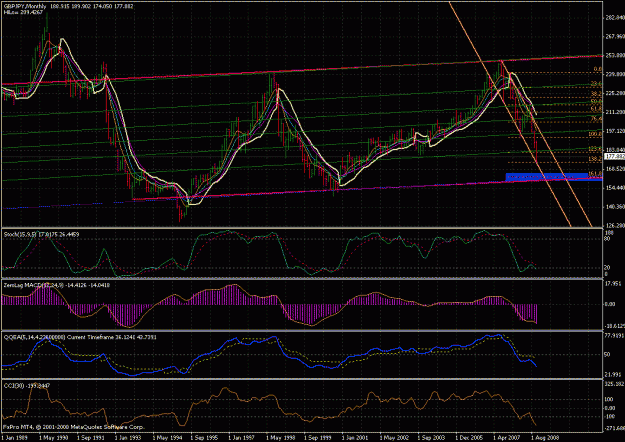Screen dimensions: 625x442
Task: Click the FxPro MT4 MetaQuotes copyright text
Action: [x=74, y=427]
